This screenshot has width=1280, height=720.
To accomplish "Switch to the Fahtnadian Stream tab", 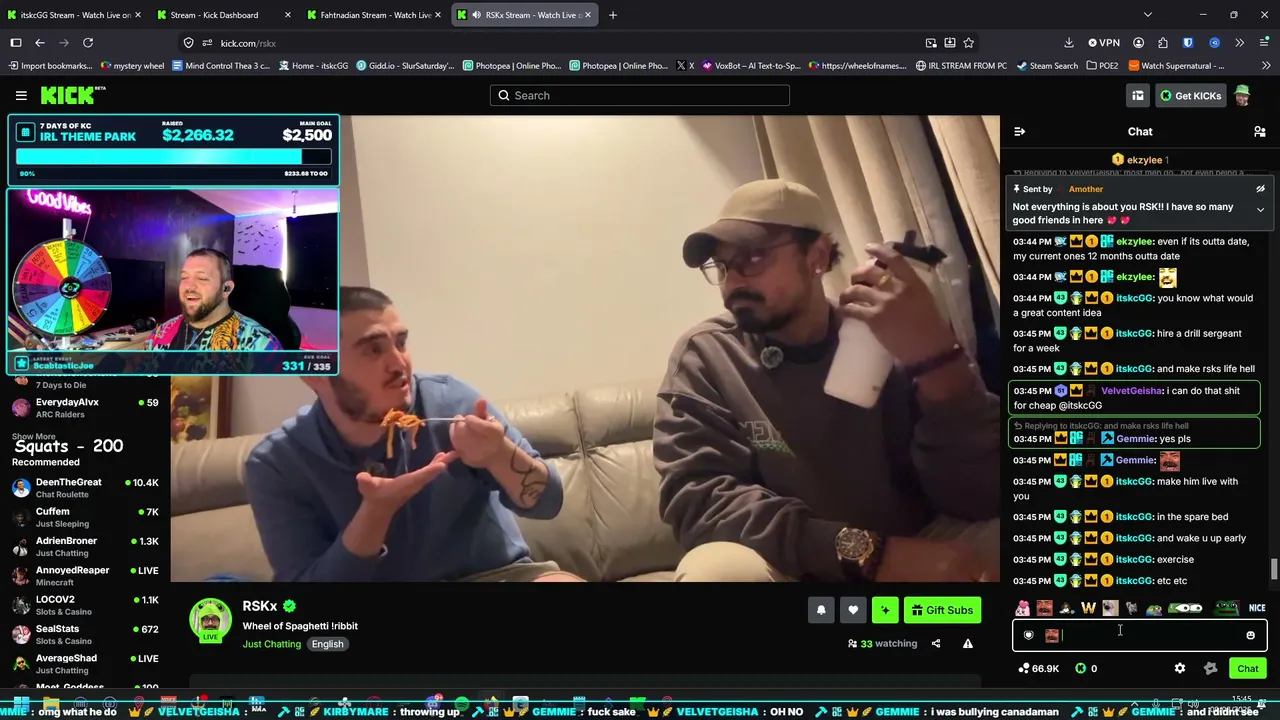I will click(372, 15).
